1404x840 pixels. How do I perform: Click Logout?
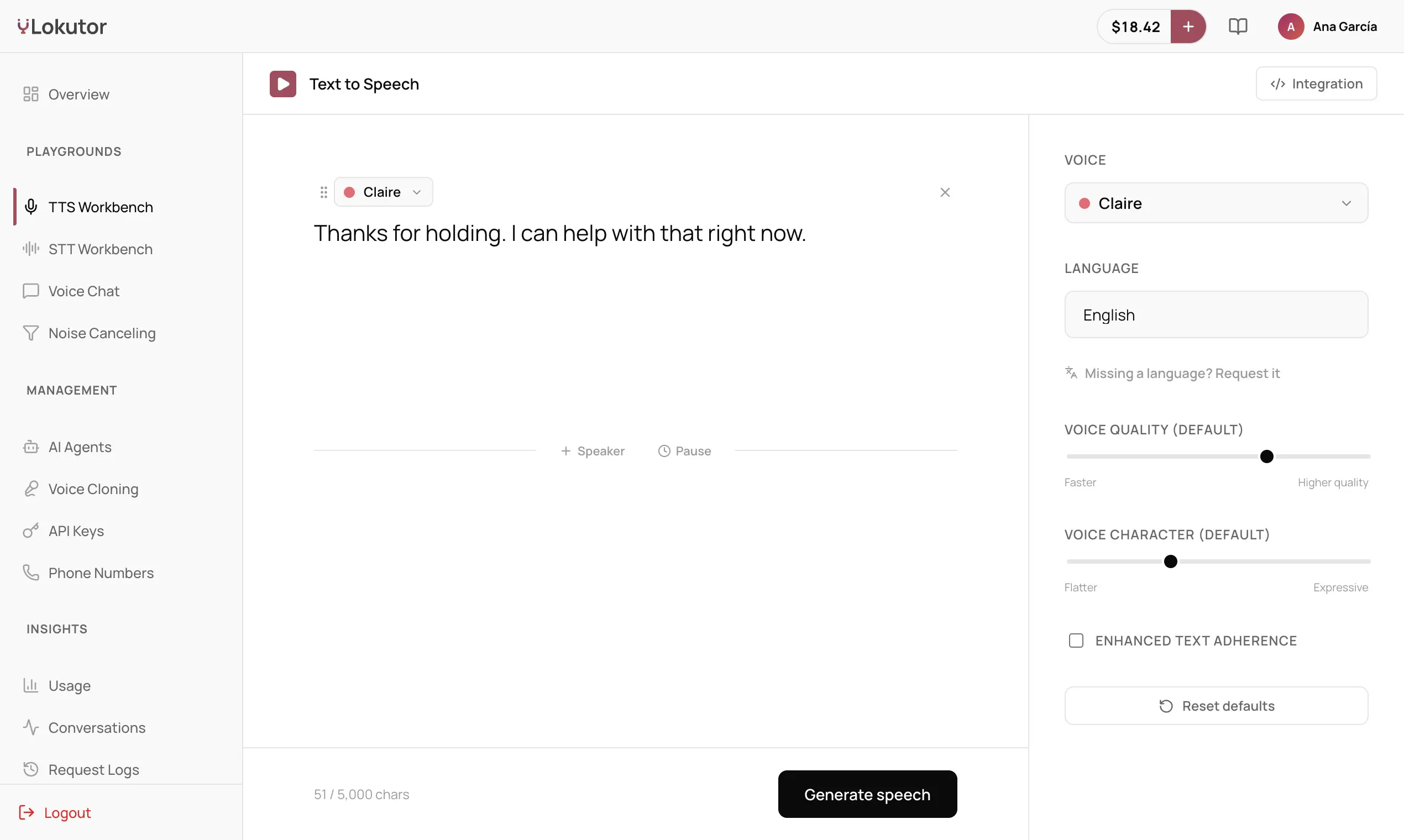tap(55, 813)
